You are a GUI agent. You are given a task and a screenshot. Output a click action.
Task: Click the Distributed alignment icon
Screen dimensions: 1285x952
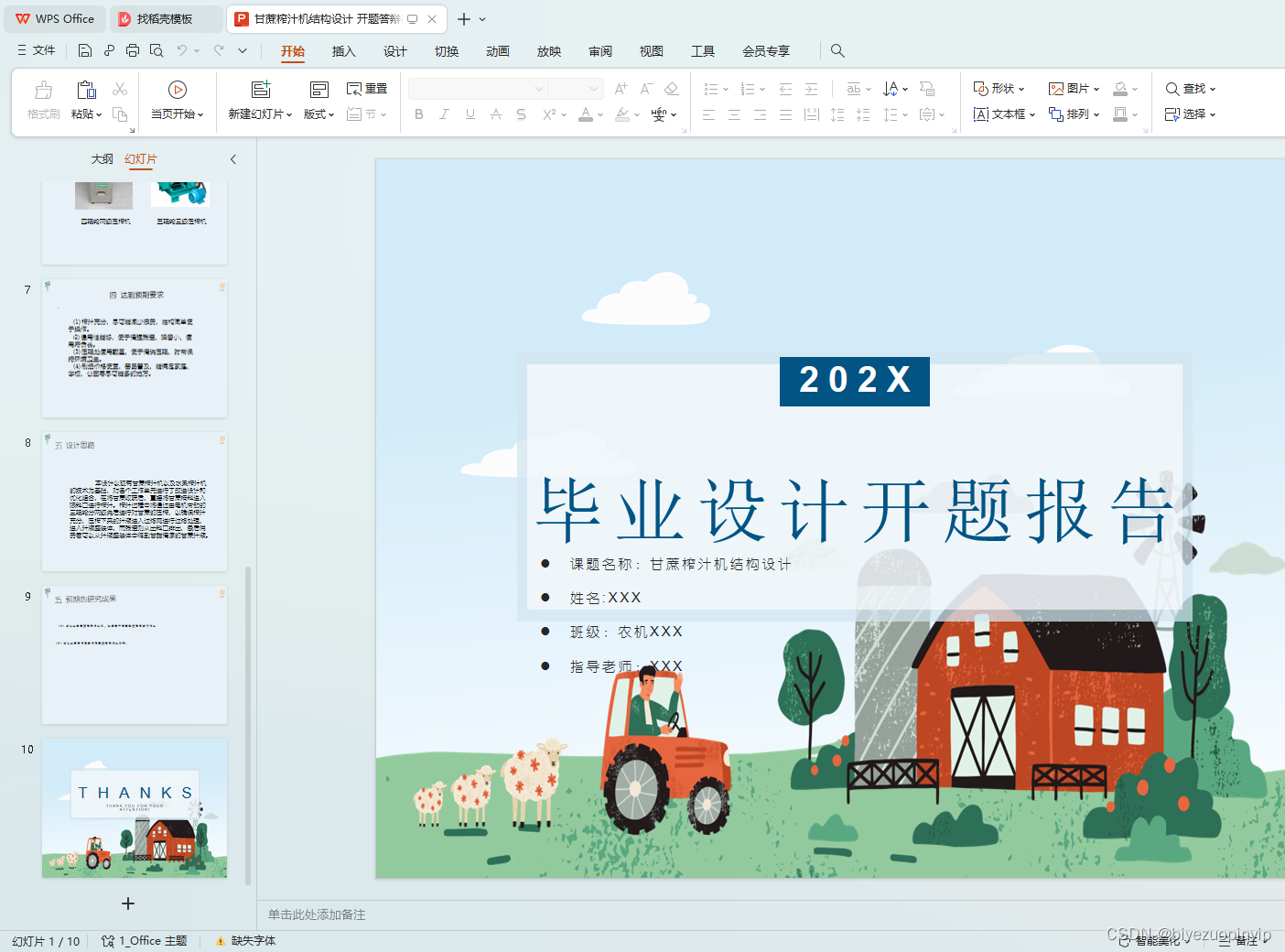(811, 114)
